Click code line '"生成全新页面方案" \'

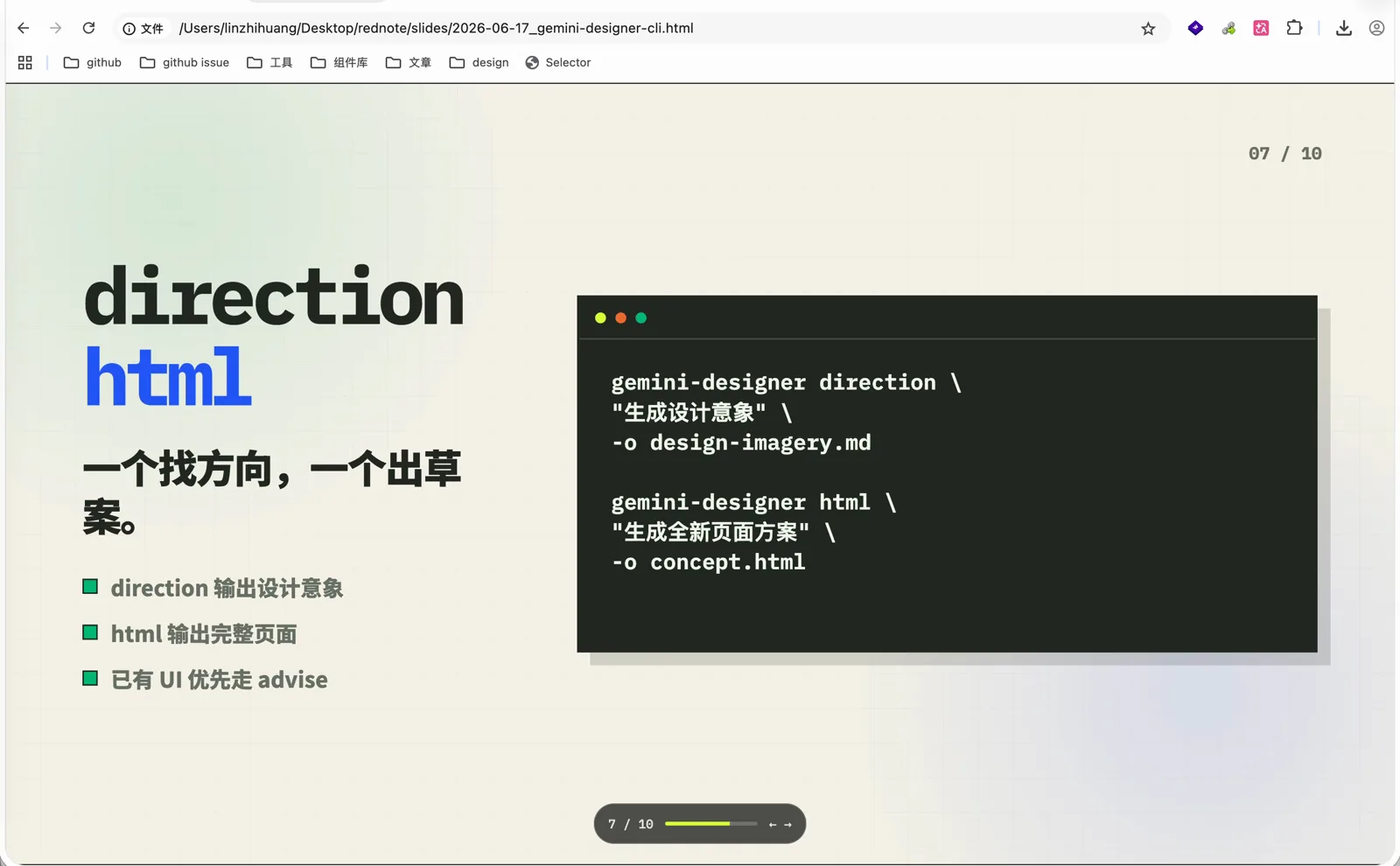tap(724, 532)
